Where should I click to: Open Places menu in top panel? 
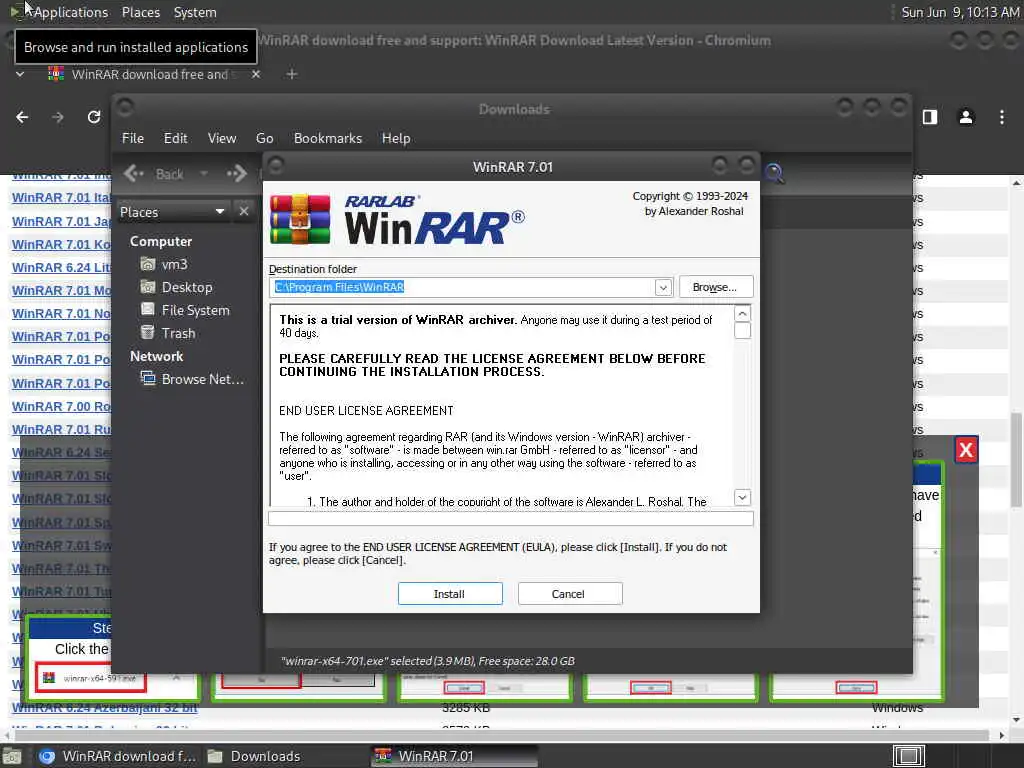click(140, 12)
